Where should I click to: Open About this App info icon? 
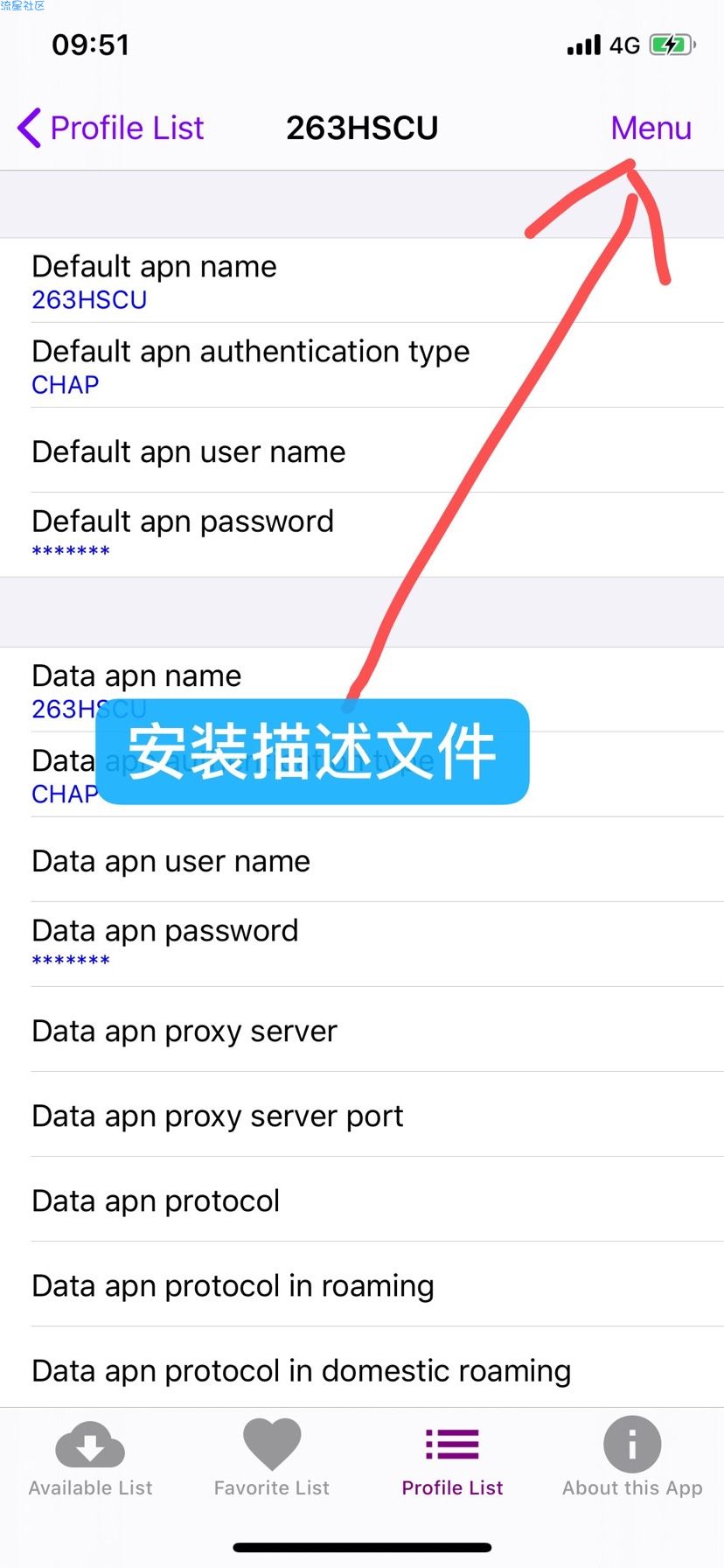coord(632,1445)
